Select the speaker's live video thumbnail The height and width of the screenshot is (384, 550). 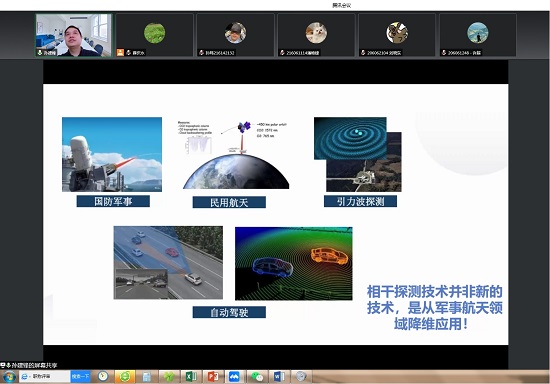pyautogui.click(x=74, y=35)
